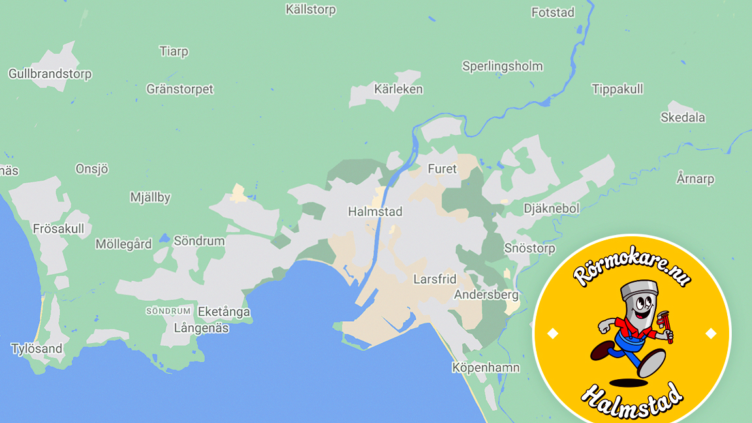Viewport: 752px width, 423px height.
Task: Select the Larsfrid area label
Action: click(435, 279)
